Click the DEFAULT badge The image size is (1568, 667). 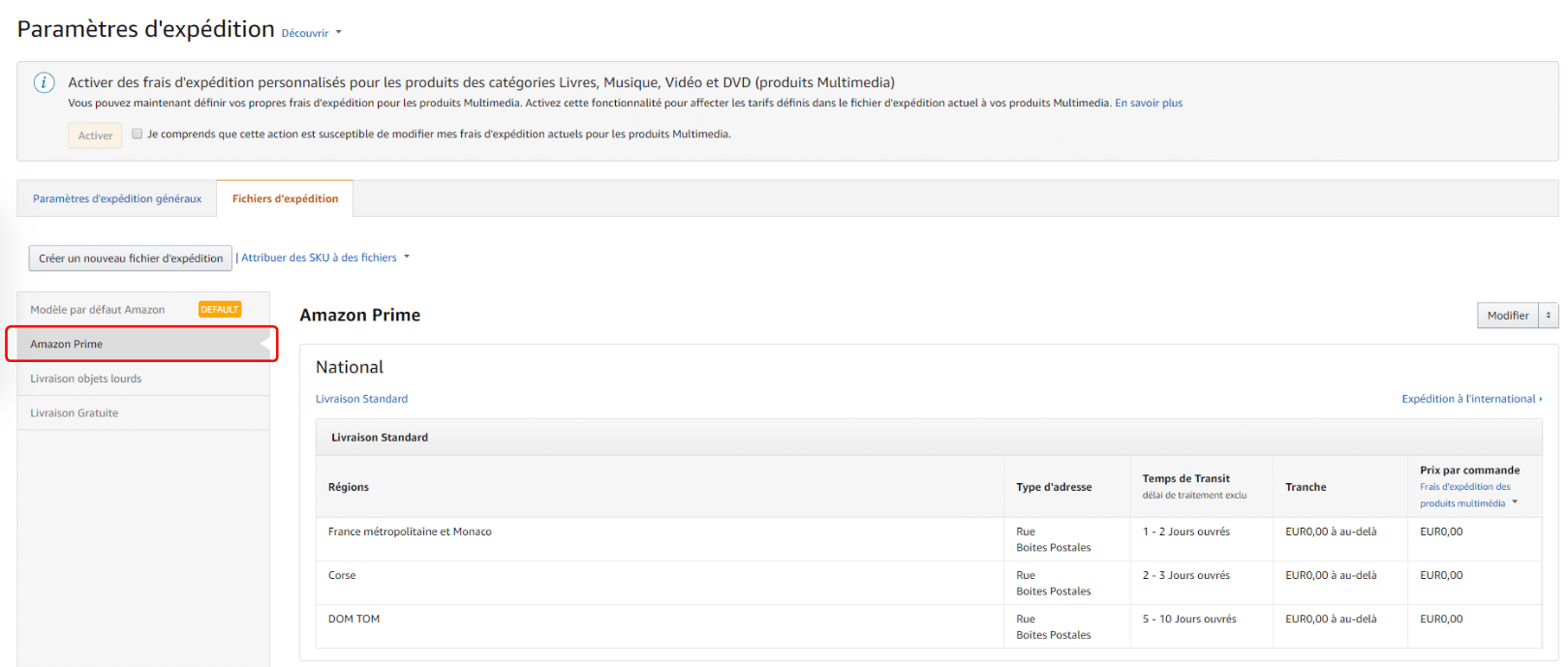[x=220, y=310]
